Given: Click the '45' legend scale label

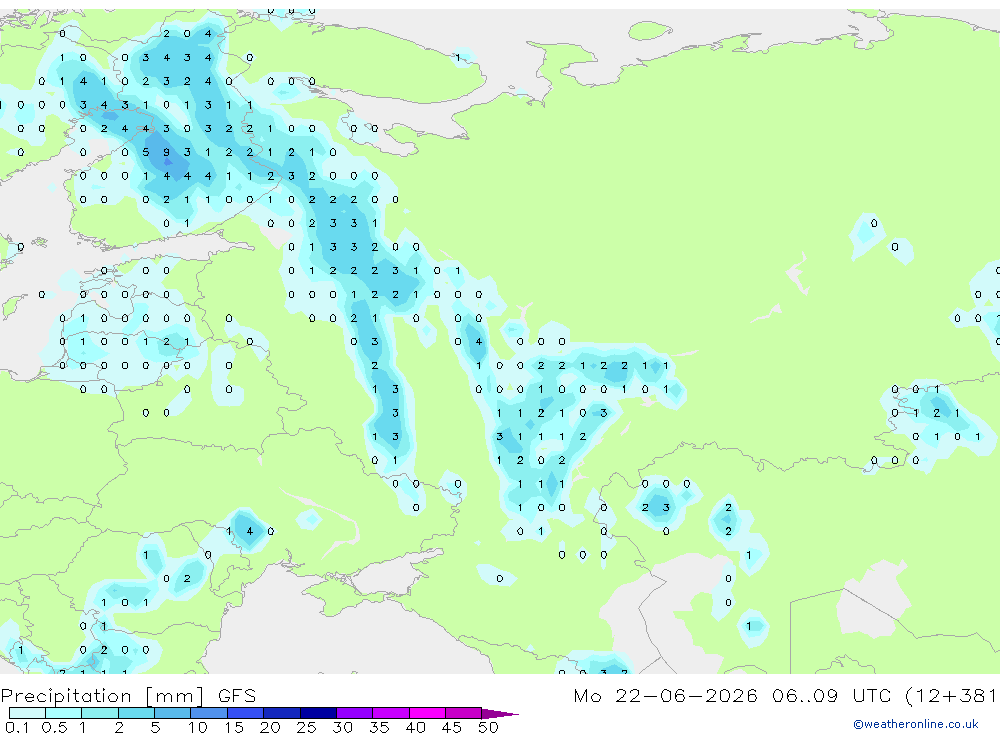Looking at the screenshot, I should [x=452, y=727].
